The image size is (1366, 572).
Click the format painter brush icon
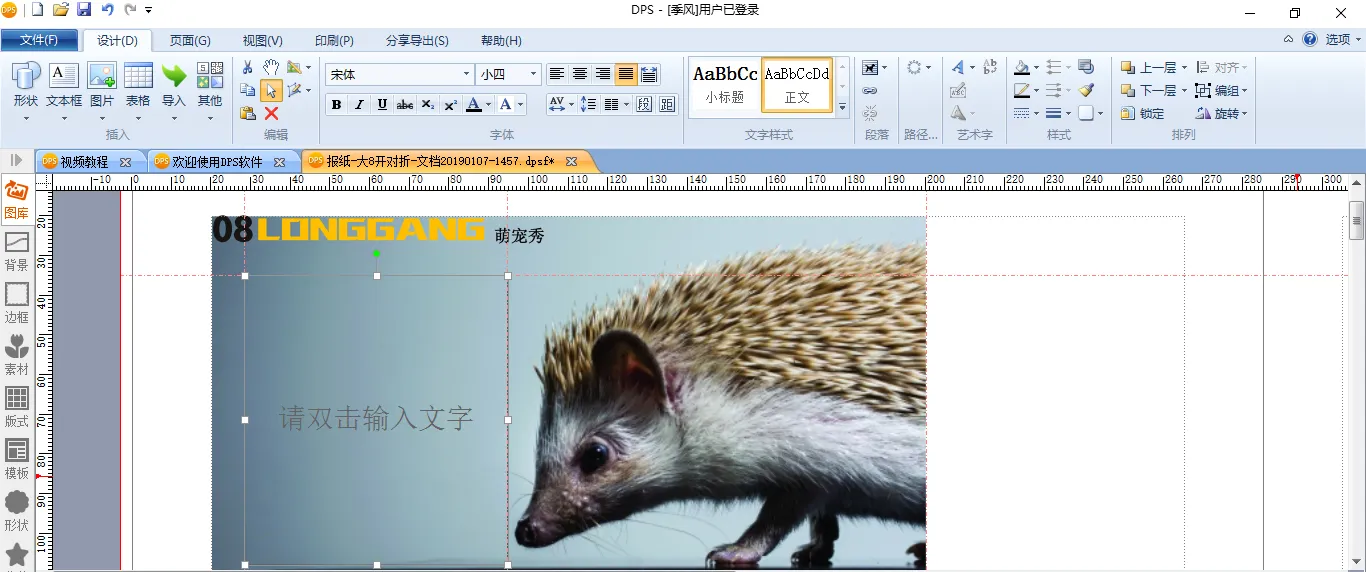[1086, 91]
